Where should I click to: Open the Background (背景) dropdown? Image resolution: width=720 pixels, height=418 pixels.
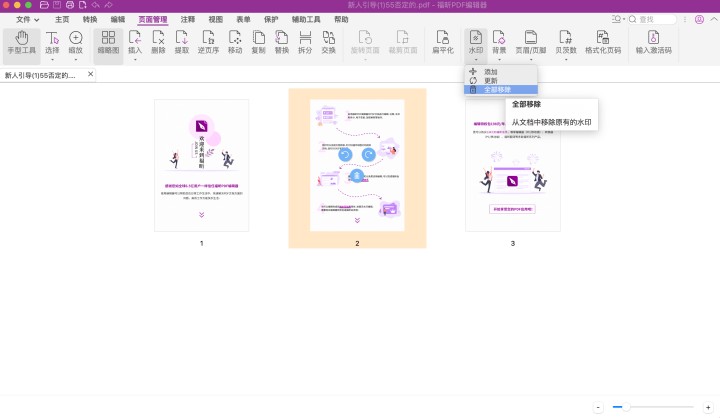click(x=499, y=59)
